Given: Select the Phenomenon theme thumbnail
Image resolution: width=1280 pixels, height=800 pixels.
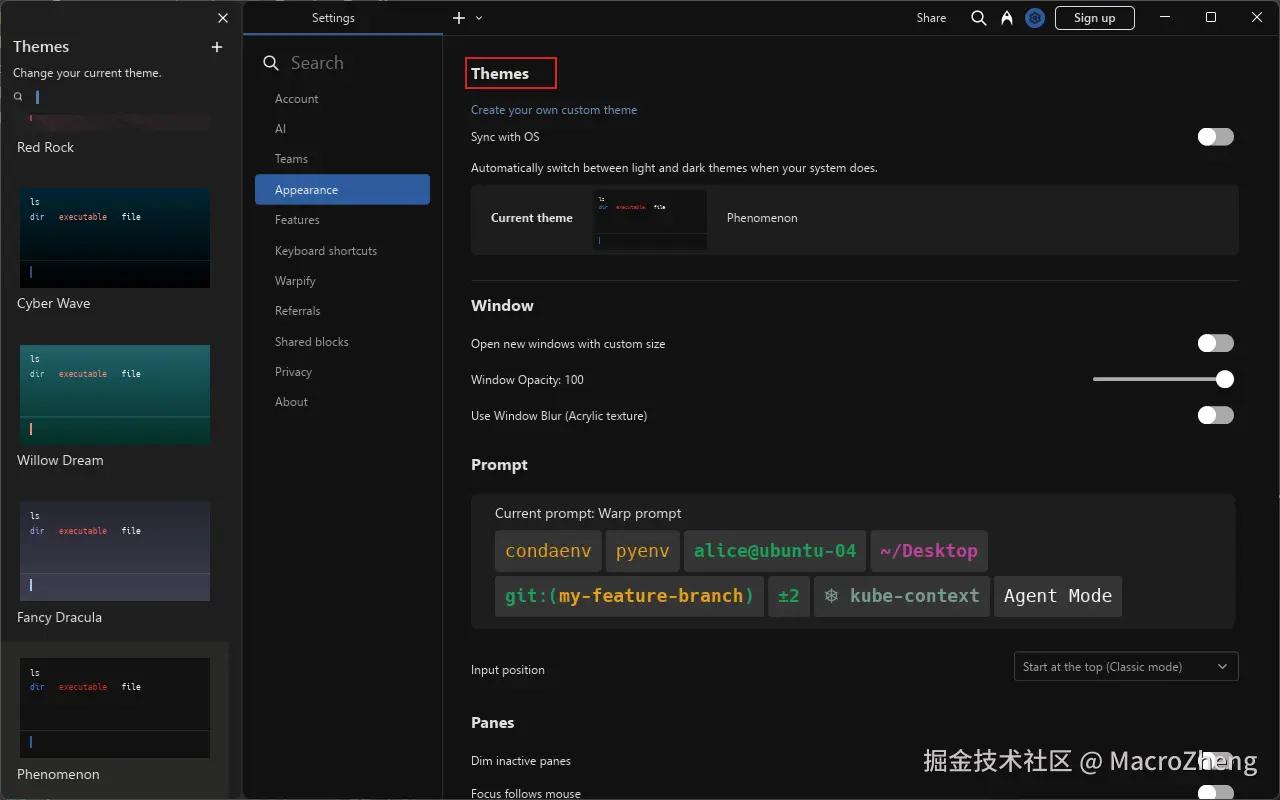Looking at the screenshot, I should tap(115, 708).
